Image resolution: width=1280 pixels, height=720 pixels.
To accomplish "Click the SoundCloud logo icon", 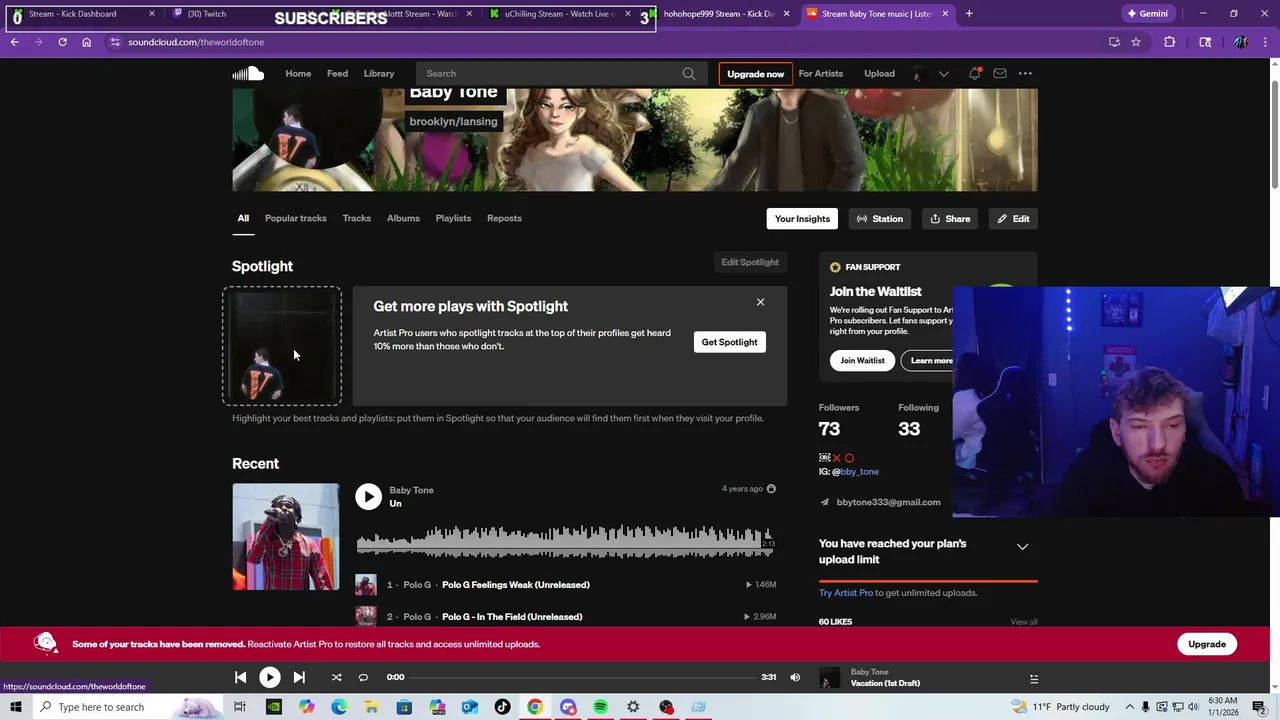I will (x=248, y=73).
